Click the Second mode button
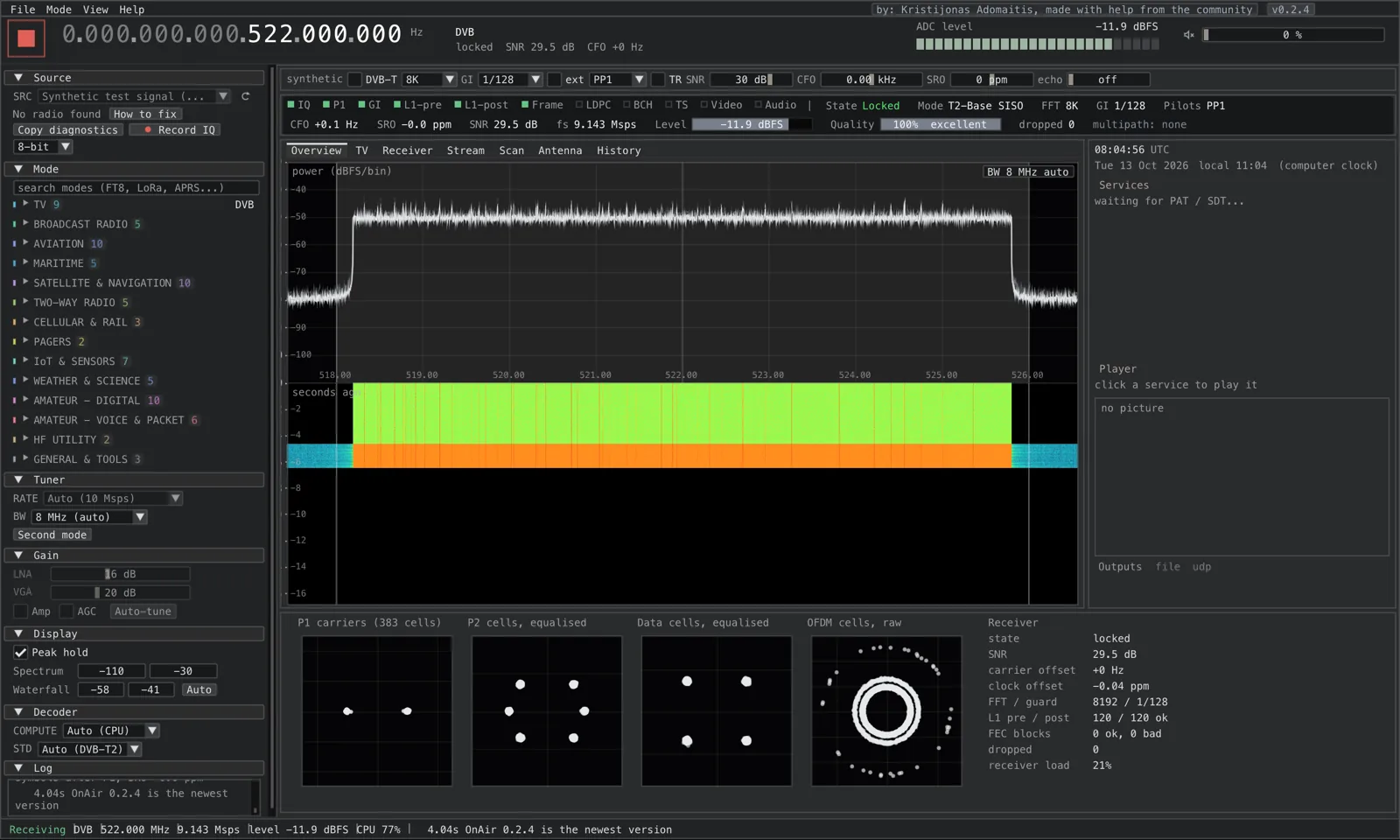The image size is (1400, 840). coord(52,535)
